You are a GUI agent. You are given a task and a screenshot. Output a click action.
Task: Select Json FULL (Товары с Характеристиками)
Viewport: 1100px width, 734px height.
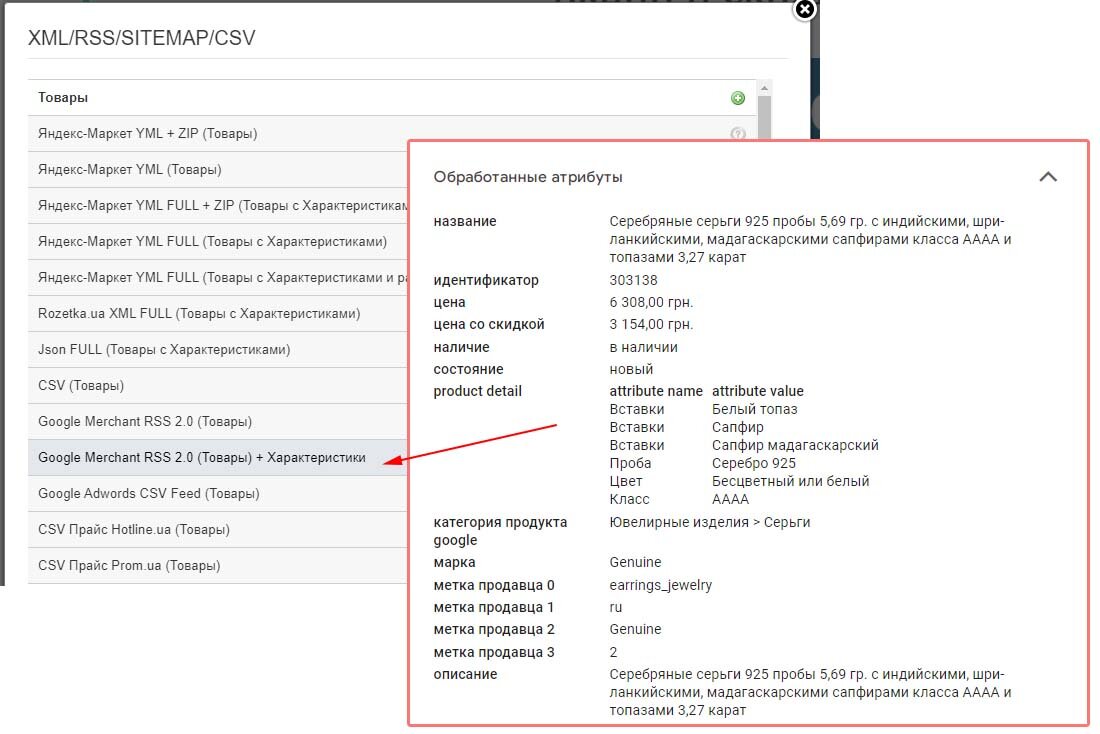pyautogui.click(x=164, y=350)
